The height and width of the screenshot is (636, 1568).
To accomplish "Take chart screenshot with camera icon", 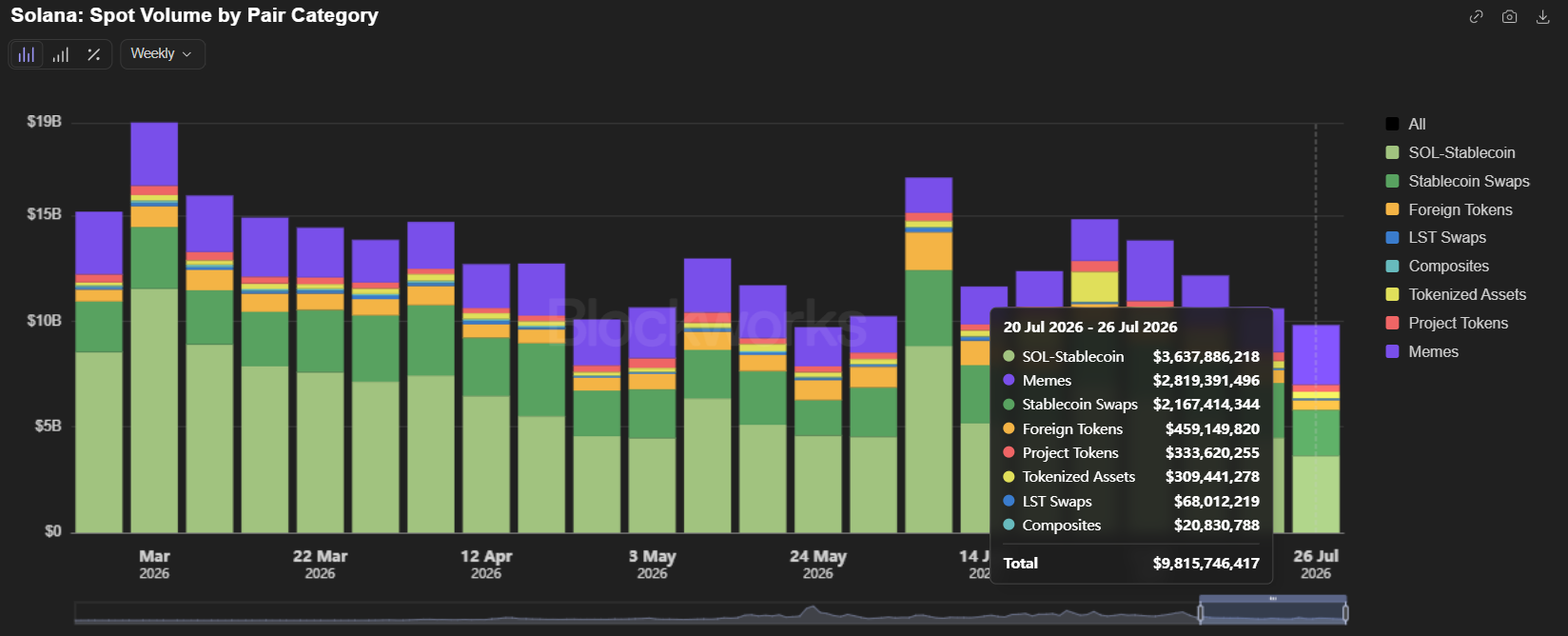I will 1509,16.
